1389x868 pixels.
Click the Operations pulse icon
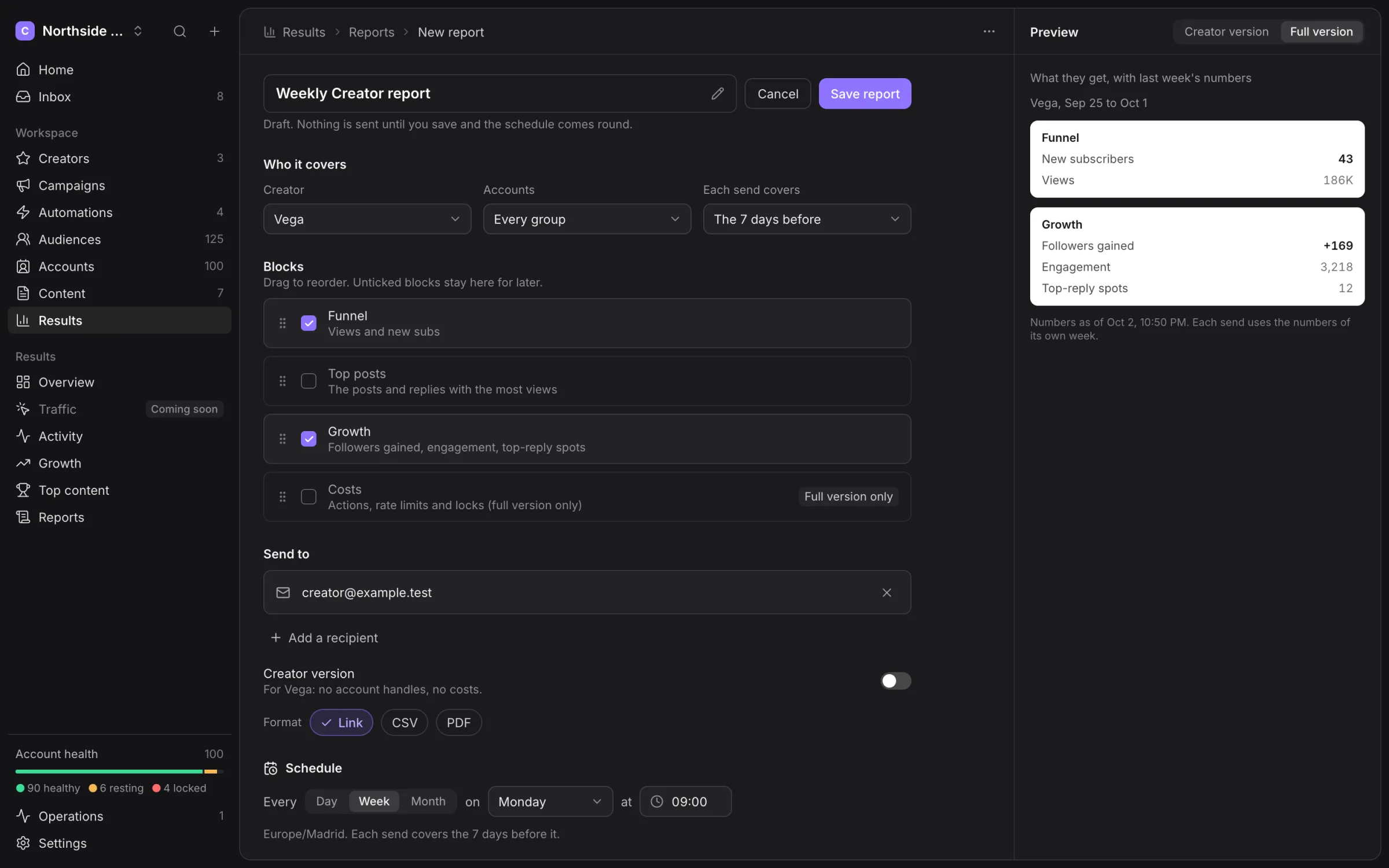[23, 816]
